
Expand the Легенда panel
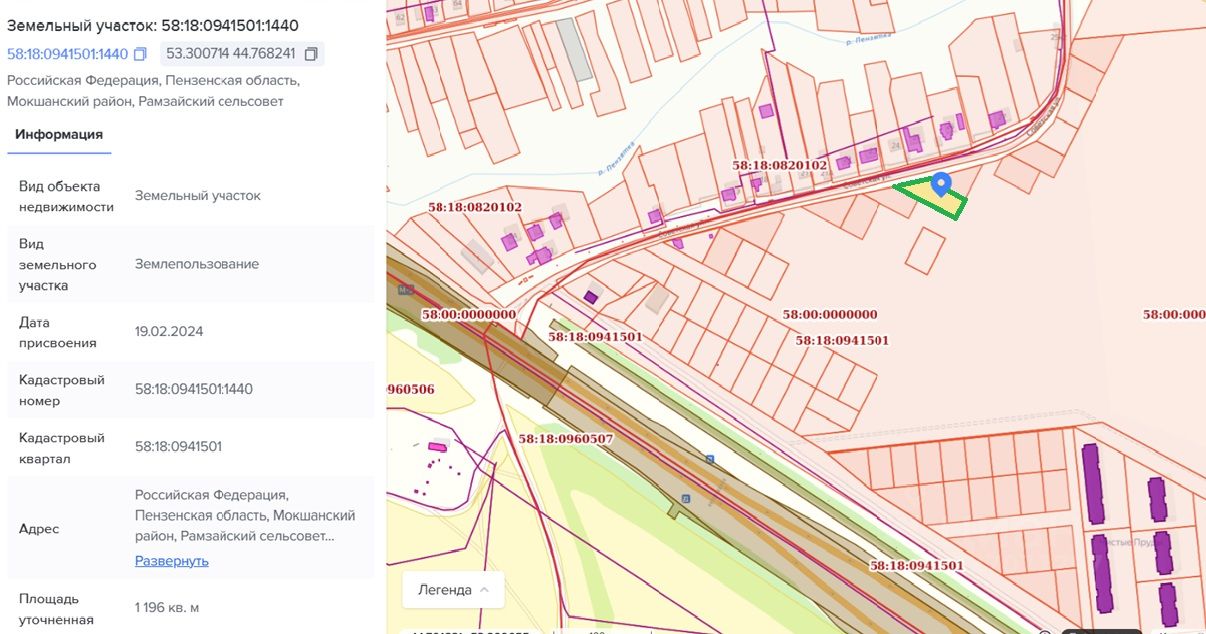tap(444, 590)
